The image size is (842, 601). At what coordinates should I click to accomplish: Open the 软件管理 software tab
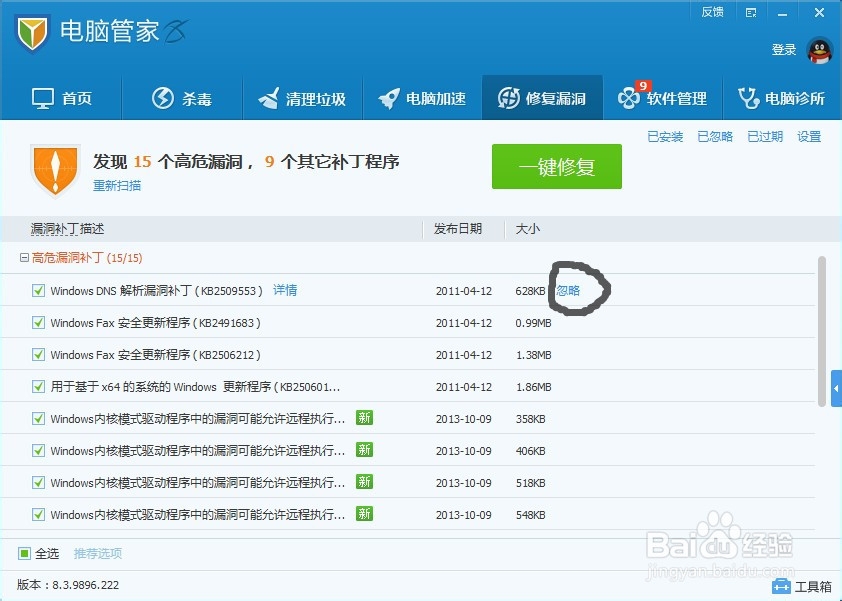coord(663,98)
